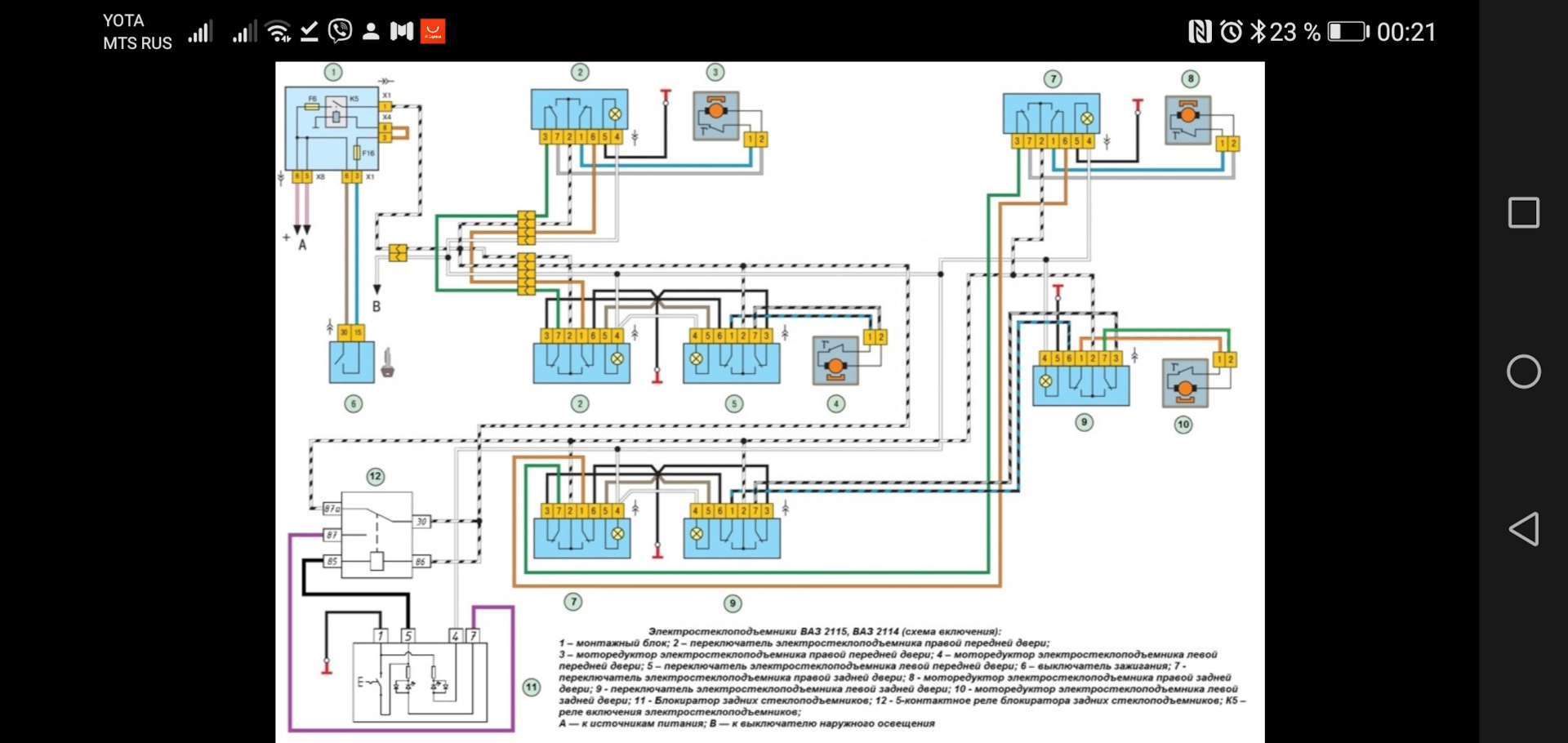Tap the blue ignition switch block 6
Screen dimensions: 1568x743
point(351,362)
